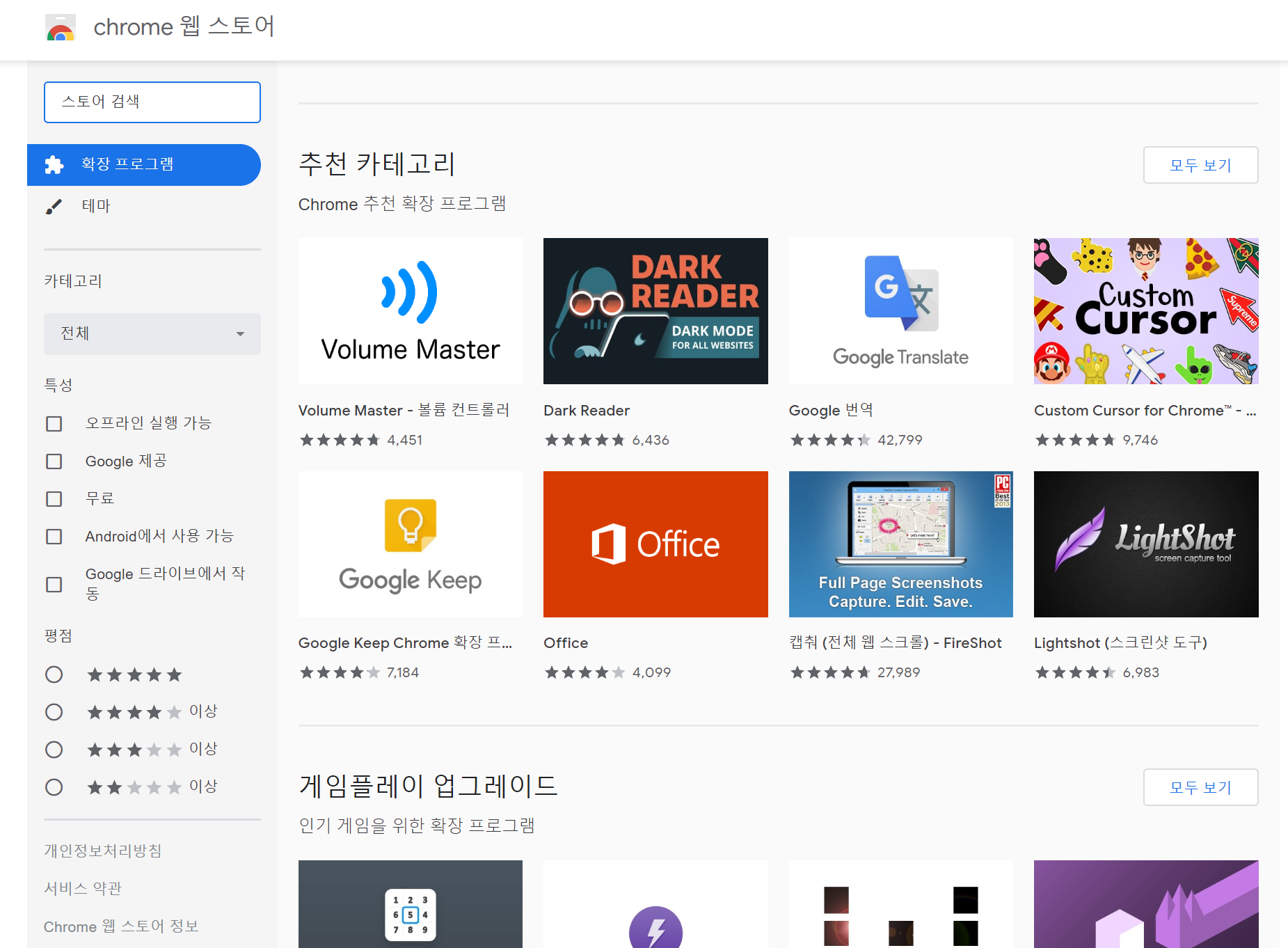Select the four stars 이상 radio button
1288x948 pixels.
(54, 712)
